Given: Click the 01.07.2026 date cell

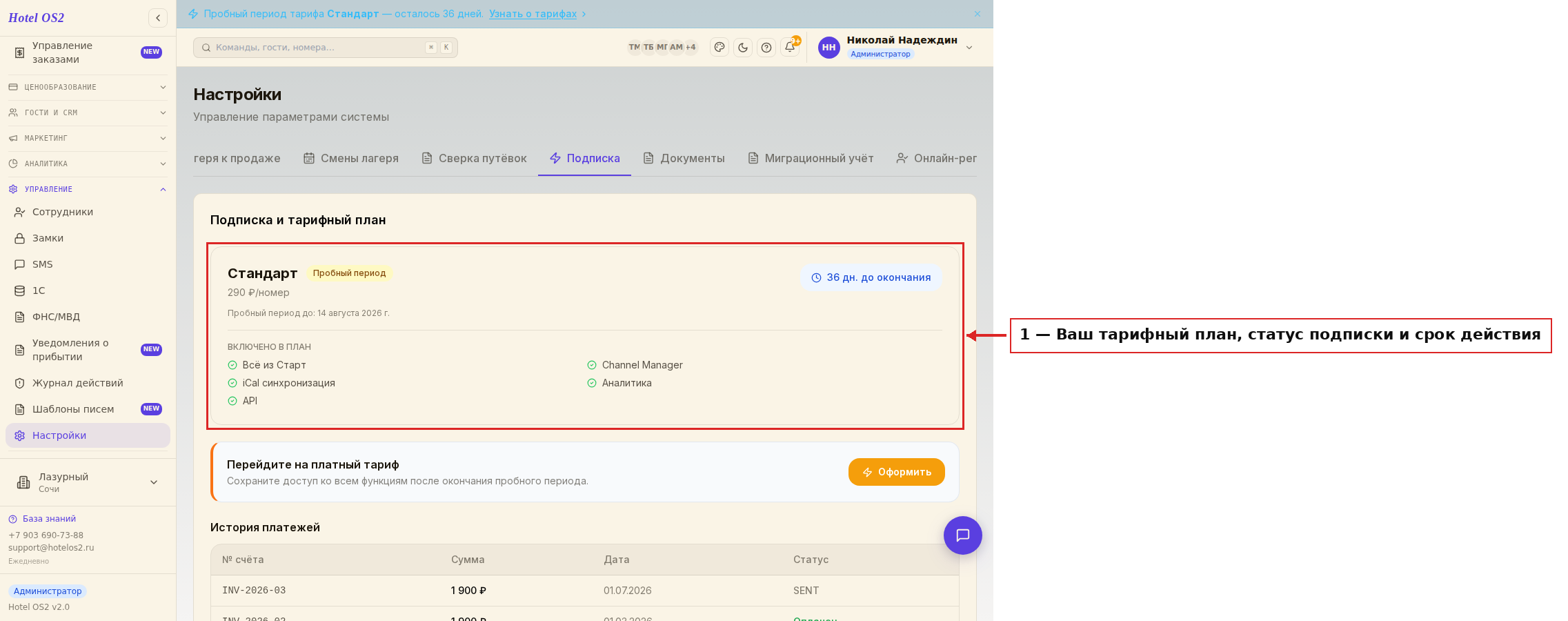Looking at the screenshot, I should click(628, 591).
